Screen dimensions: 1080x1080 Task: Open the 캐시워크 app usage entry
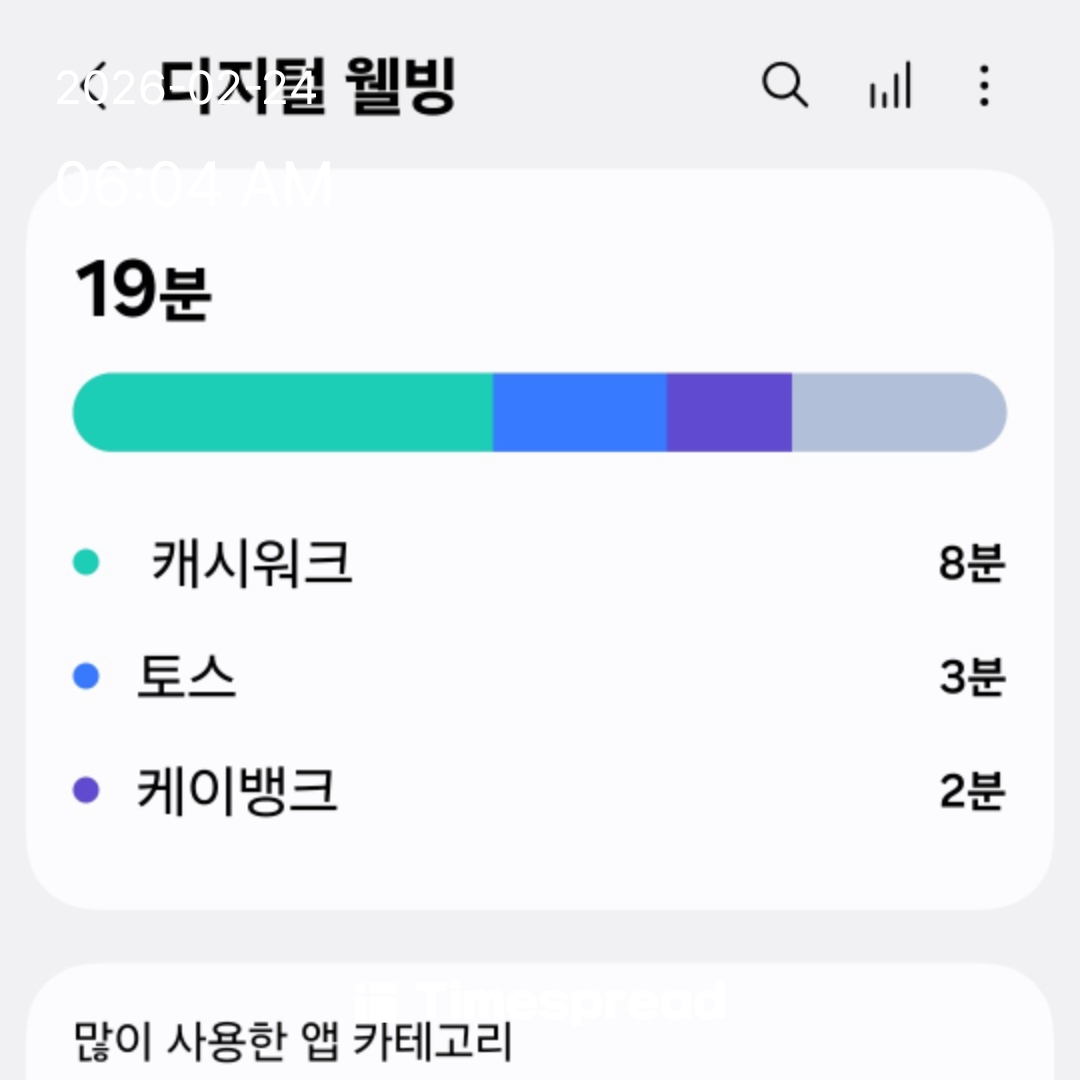[x=252, y=563]
